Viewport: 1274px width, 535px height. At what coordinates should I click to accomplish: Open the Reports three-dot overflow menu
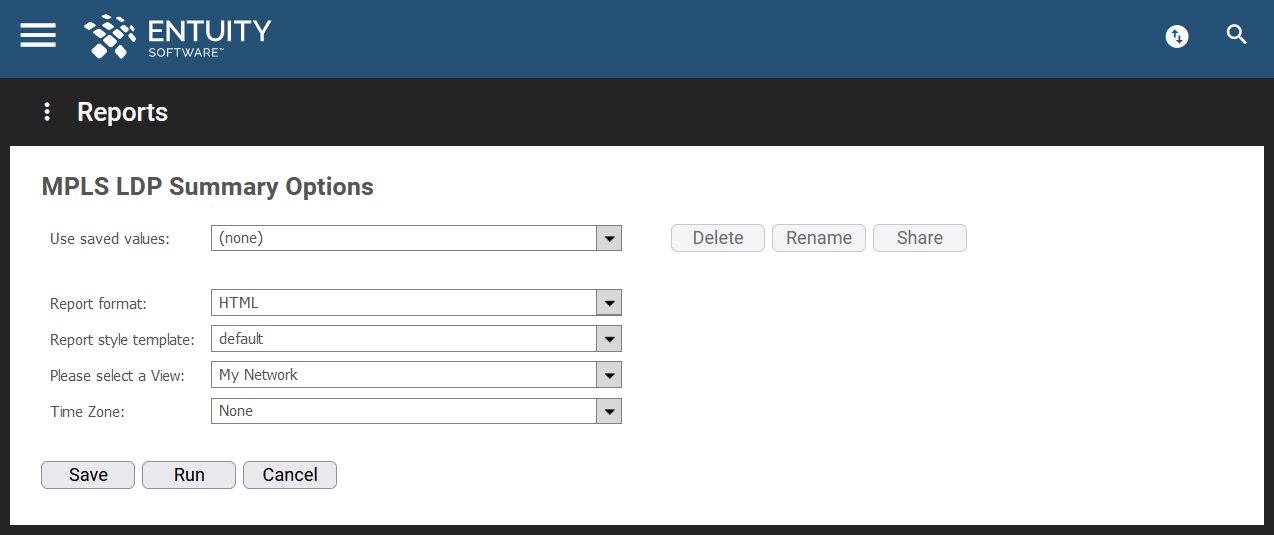(46, 112)
